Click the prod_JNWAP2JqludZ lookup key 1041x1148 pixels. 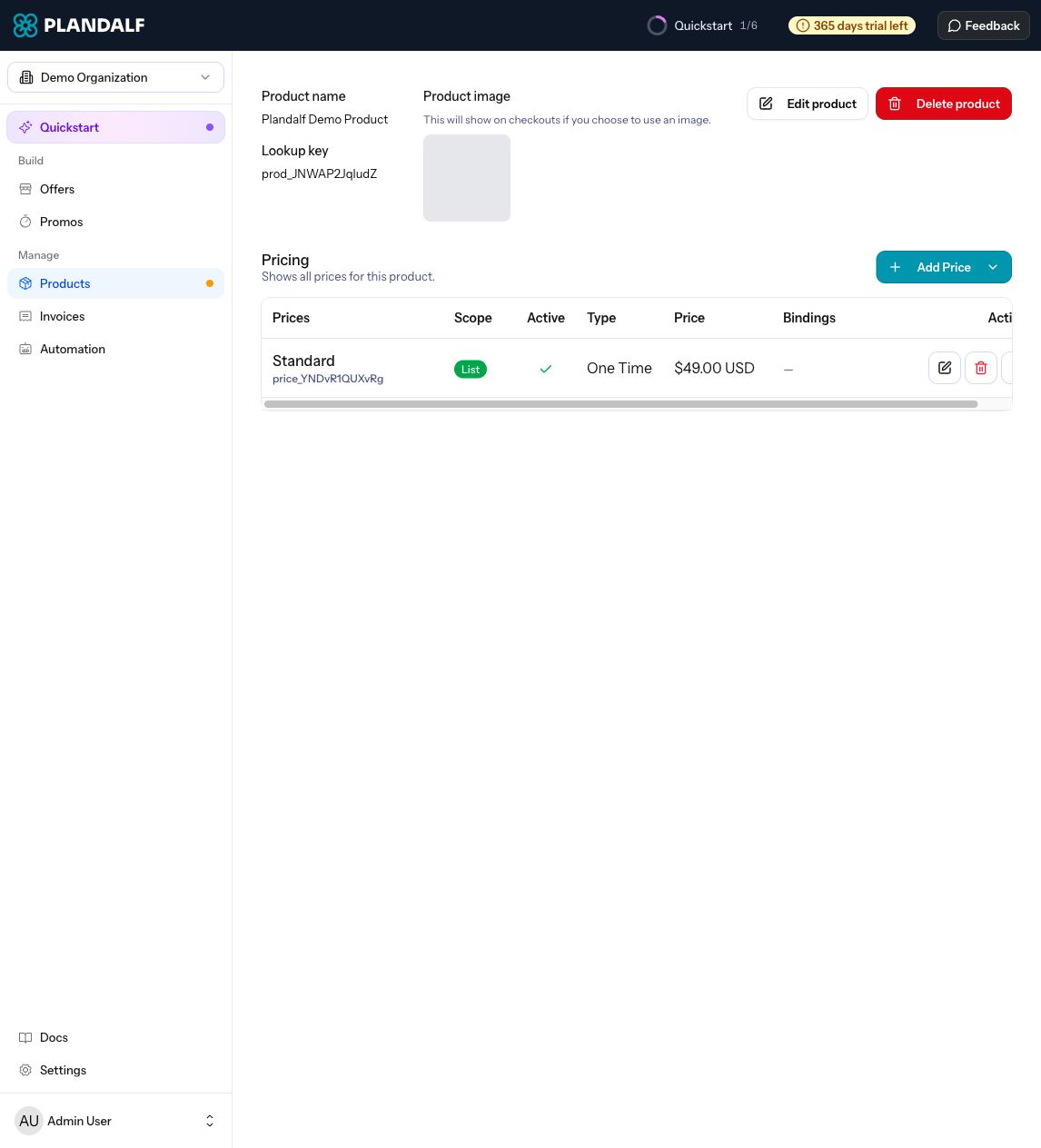[319, 173]
